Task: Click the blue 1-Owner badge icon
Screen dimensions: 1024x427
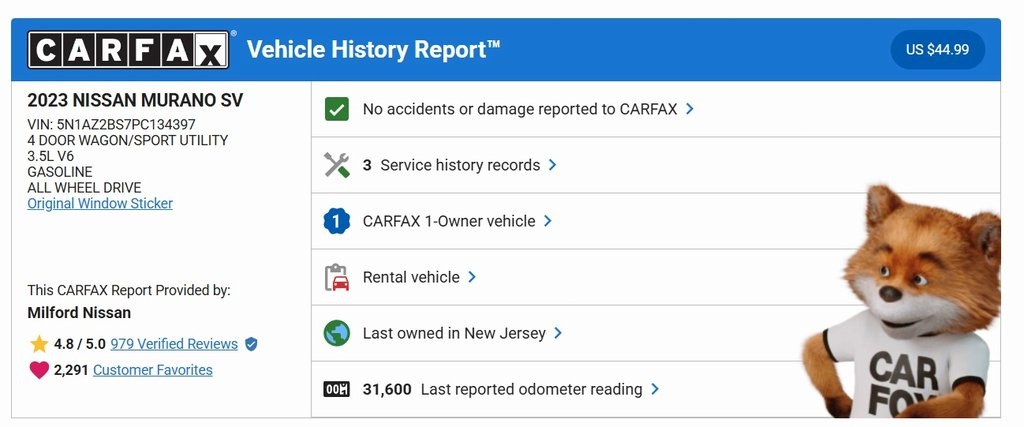Action: click(337, 221)
